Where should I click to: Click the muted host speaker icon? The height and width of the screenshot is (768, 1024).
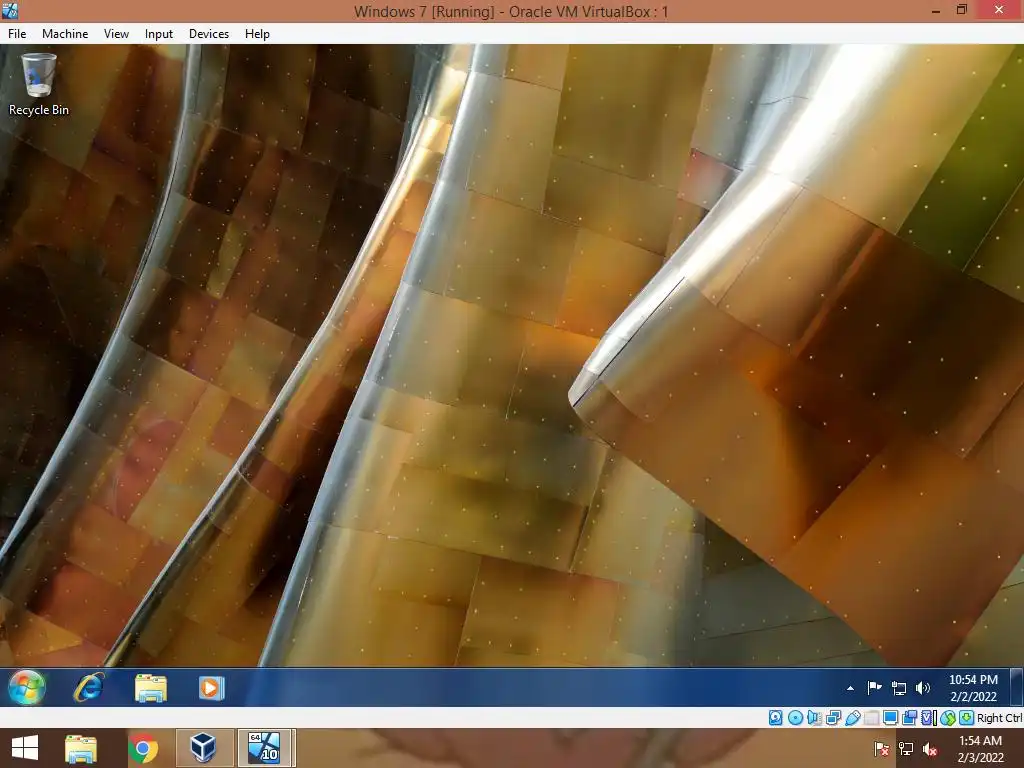930,748
